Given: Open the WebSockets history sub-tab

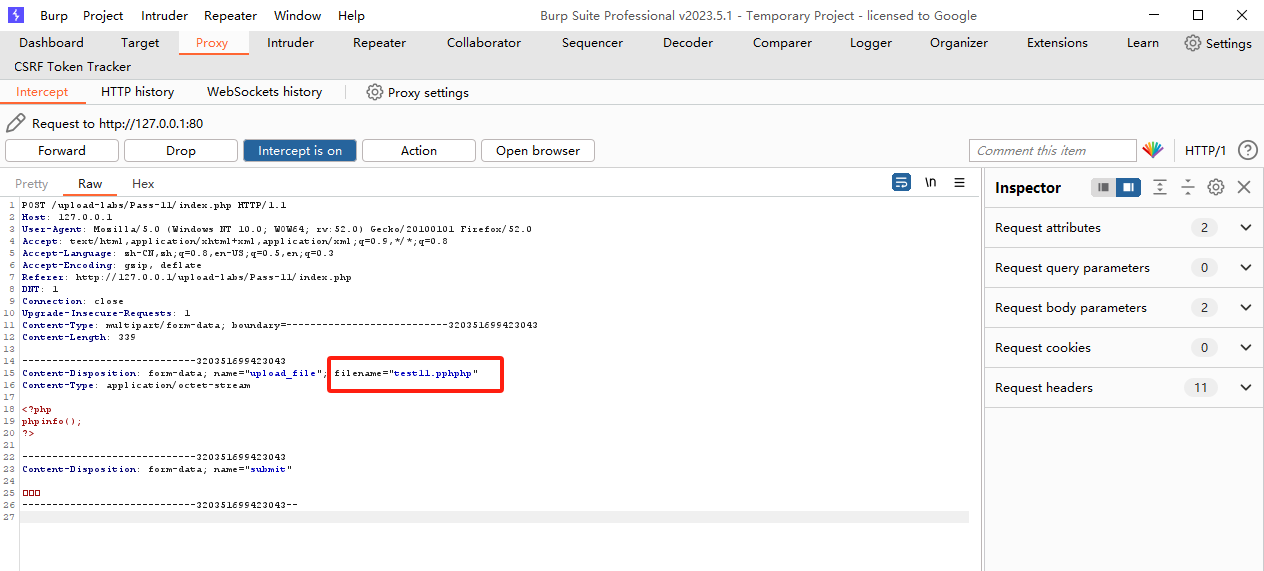Looking at the screenshot, I should click(264, 92).
